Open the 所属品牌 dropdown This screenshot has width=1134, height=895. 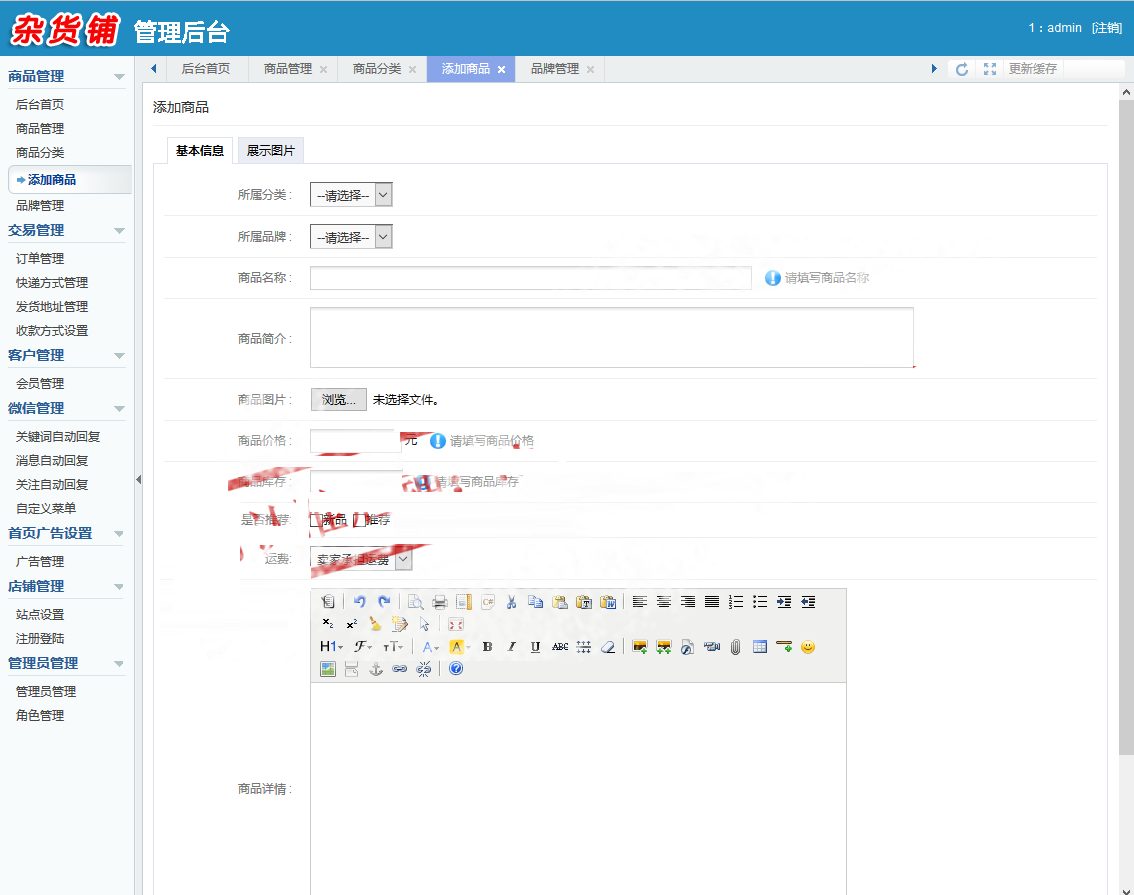pos(351,237)
